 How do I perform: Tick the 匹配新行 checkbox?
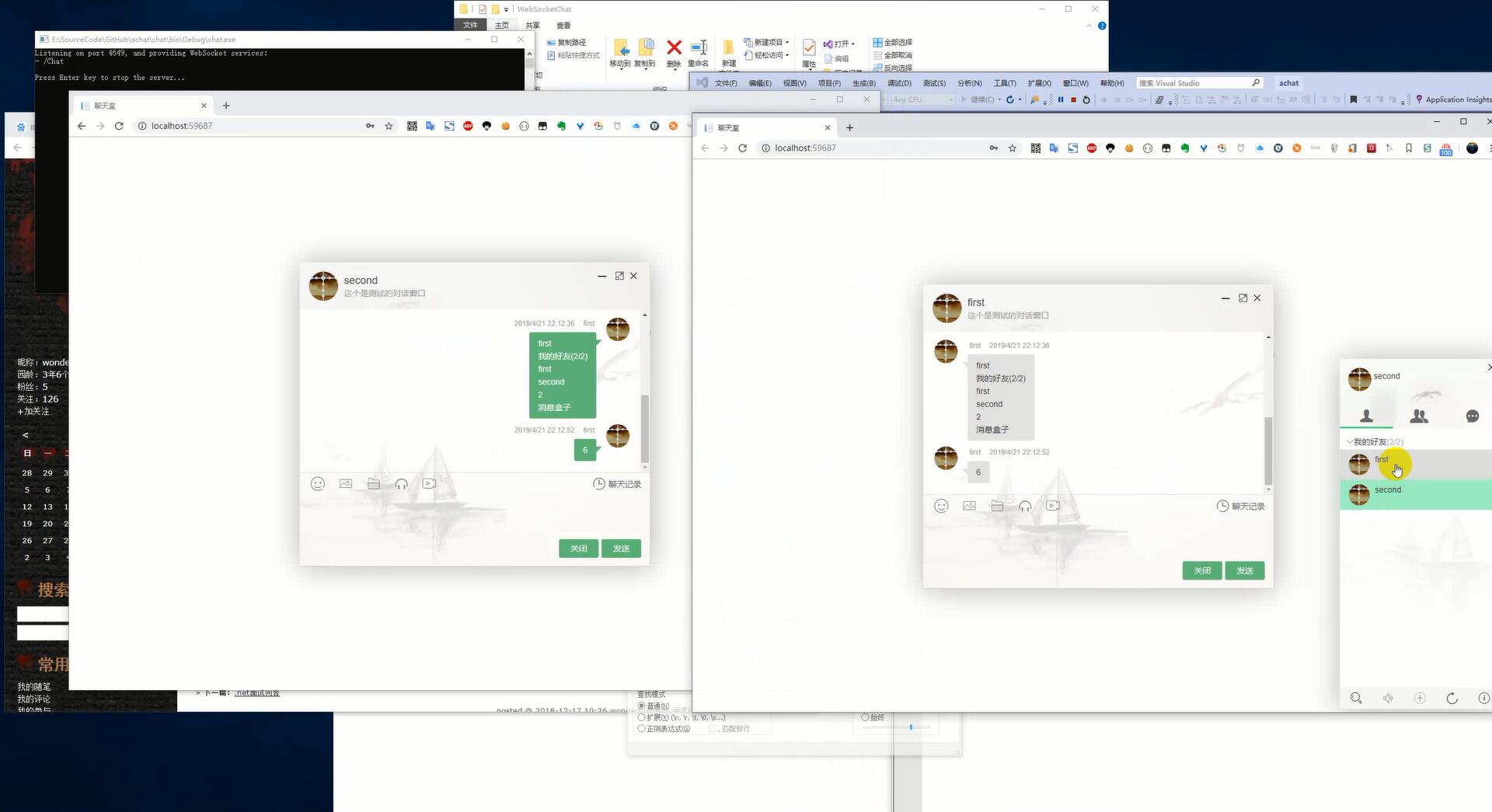713,729
